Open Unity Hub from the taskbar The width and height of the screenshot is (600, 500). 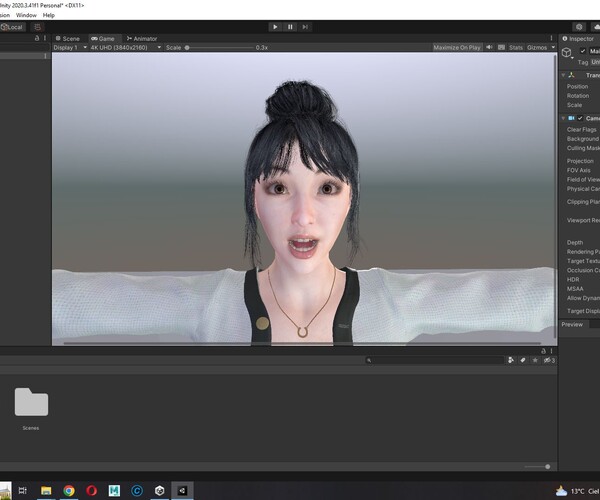(x=160, y=490)
